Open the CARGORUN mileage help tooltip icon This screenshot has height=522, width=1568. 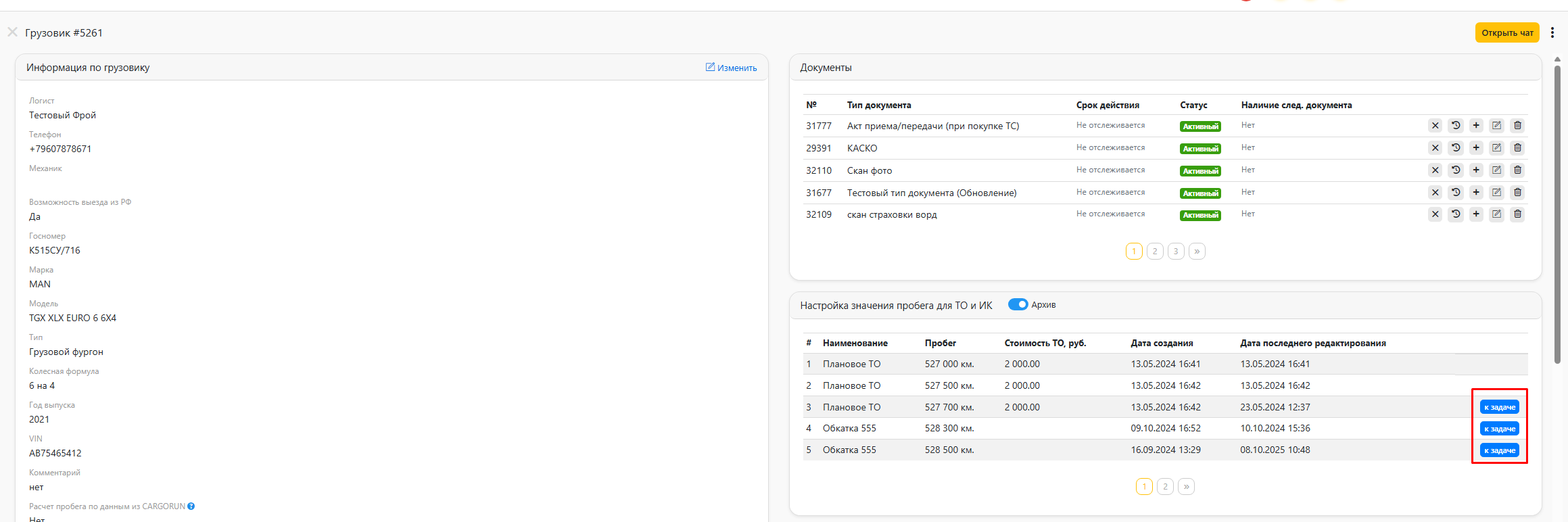191,506
